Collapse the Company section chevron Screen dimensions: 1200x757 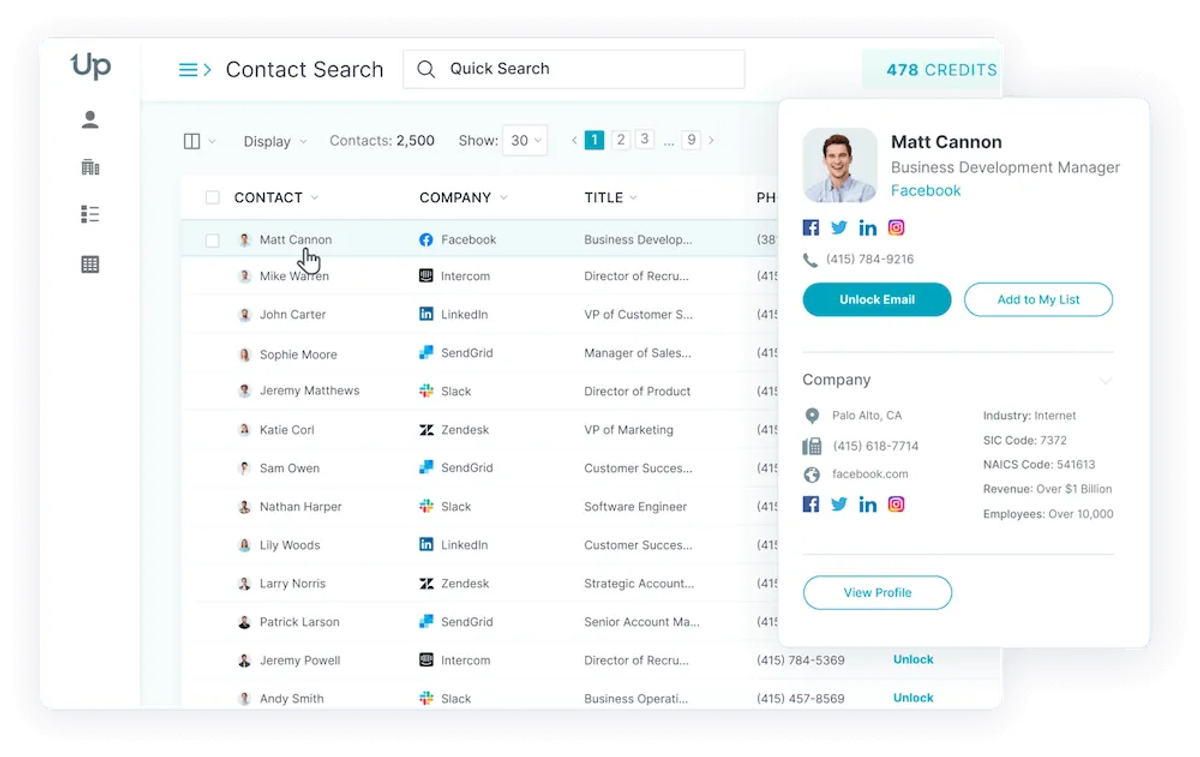pyautogui.click(x=1105, y=381)
